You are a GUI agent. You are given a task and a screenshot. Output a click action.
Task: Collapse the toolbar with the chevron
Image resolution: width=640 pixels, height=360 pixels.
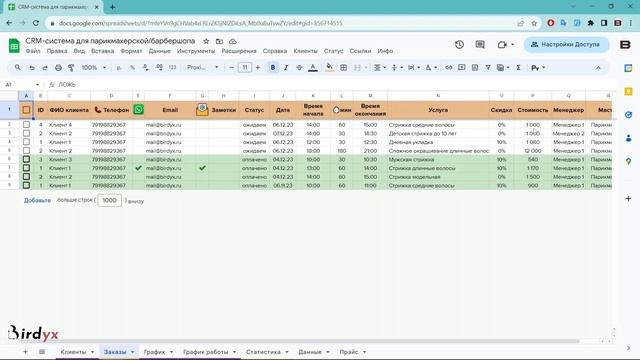click(598, 68)
